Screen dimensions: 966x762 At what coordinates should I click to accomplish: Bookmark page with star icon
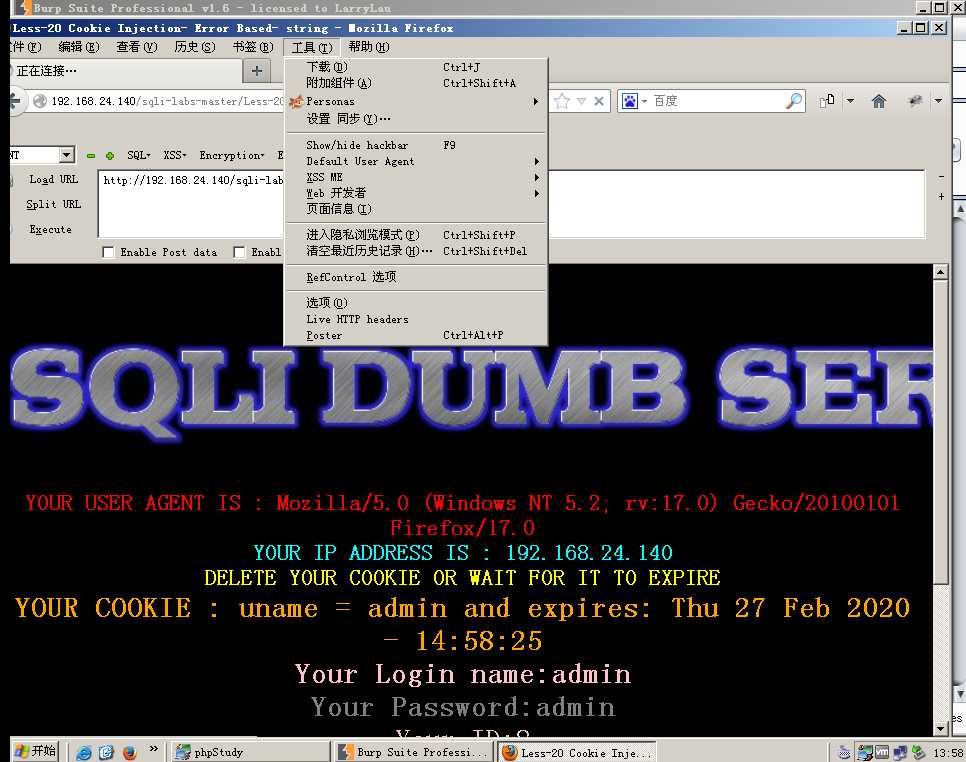[x=561, y=101]
